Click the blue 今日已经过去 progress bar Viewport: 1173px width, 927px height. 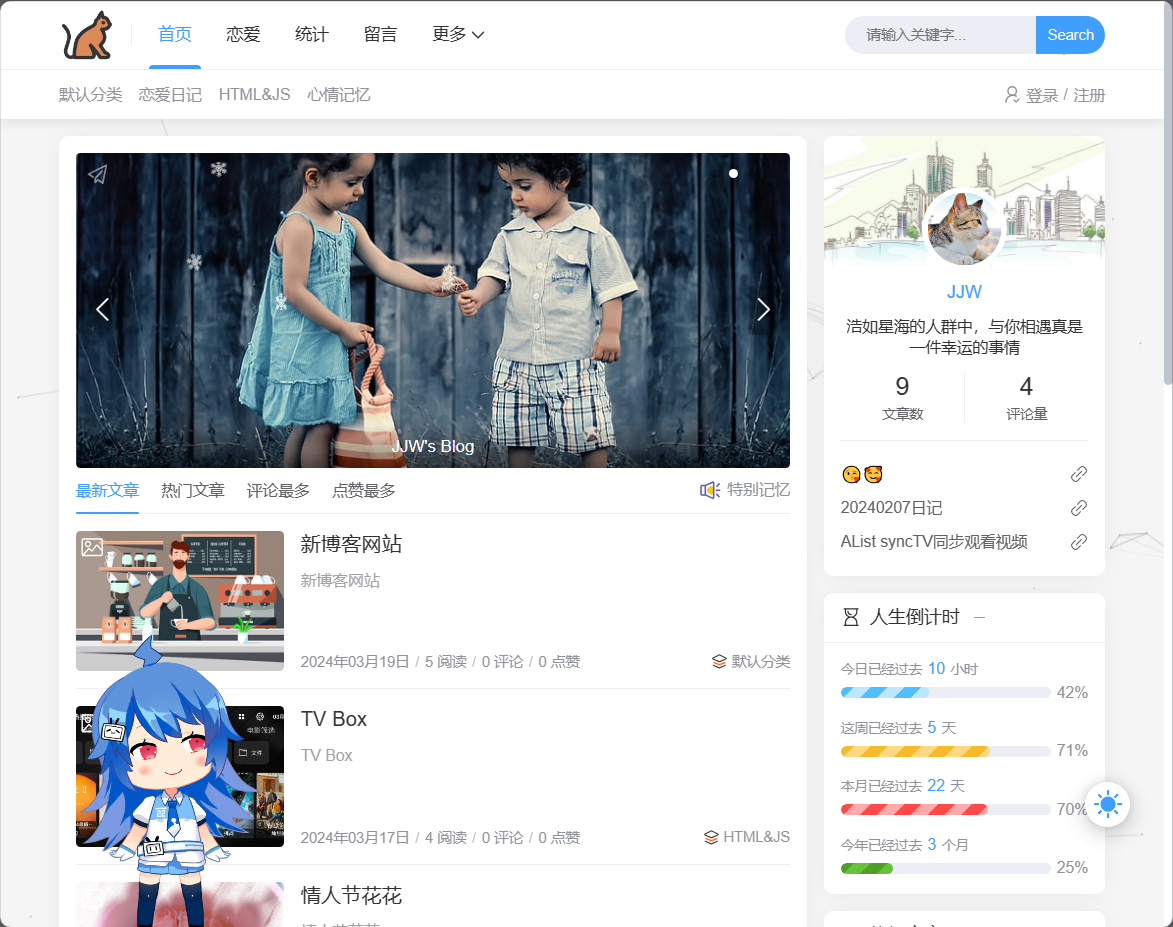tap(946, 693)
